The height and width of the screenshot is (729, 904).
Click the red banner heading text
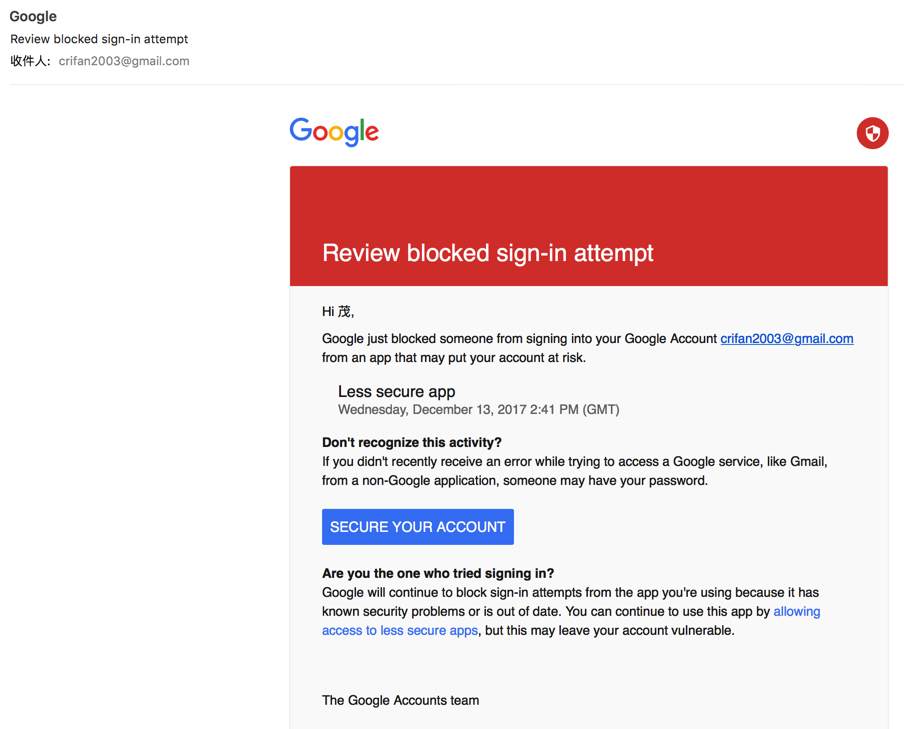[487, 253]
